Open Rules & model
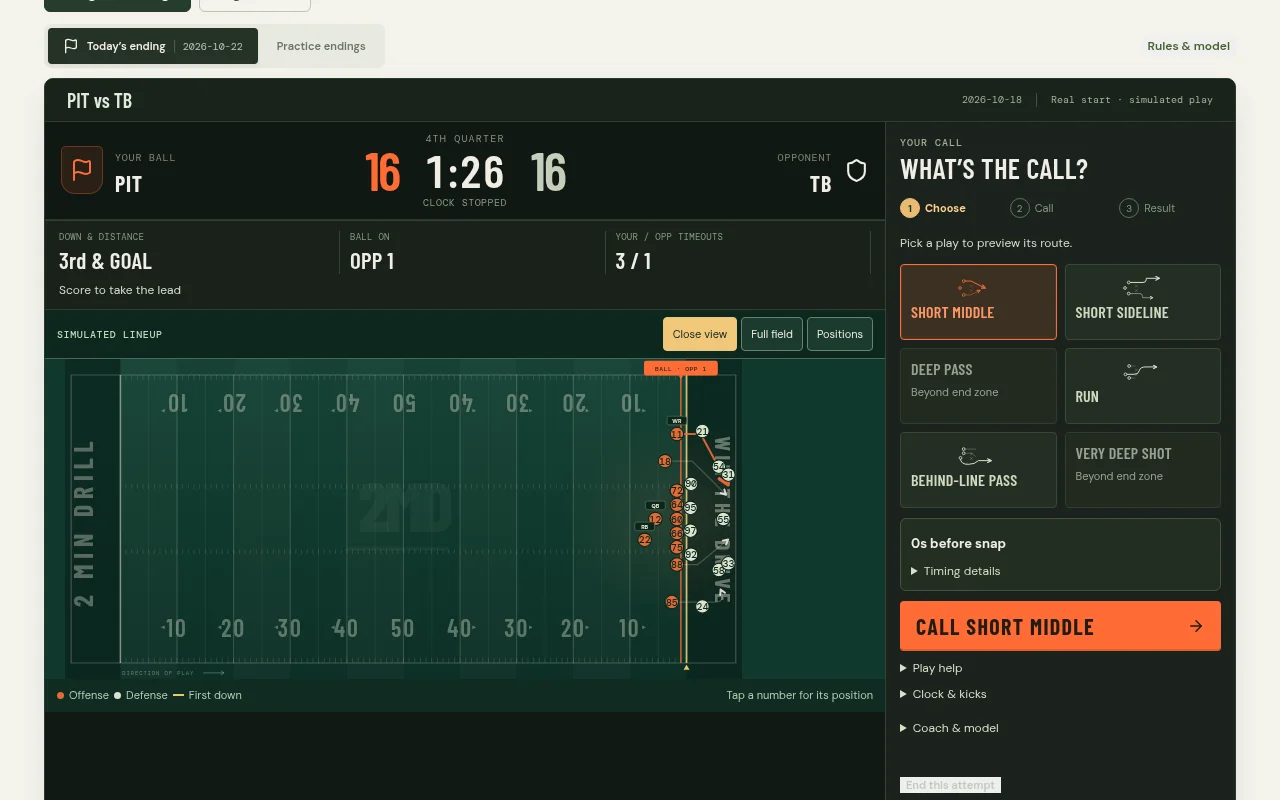Viewport: 1280px width, 800px height. tap(1188, 46)
